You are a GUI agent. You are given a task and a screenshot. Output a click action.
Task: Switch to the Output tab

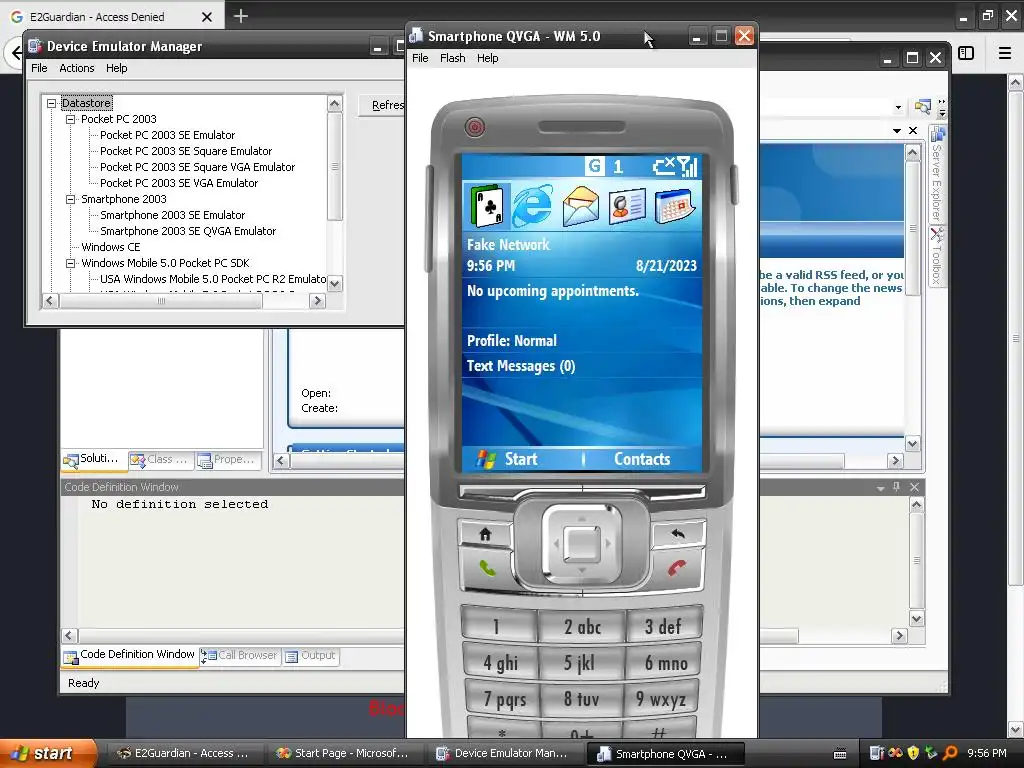click(311, 656)
